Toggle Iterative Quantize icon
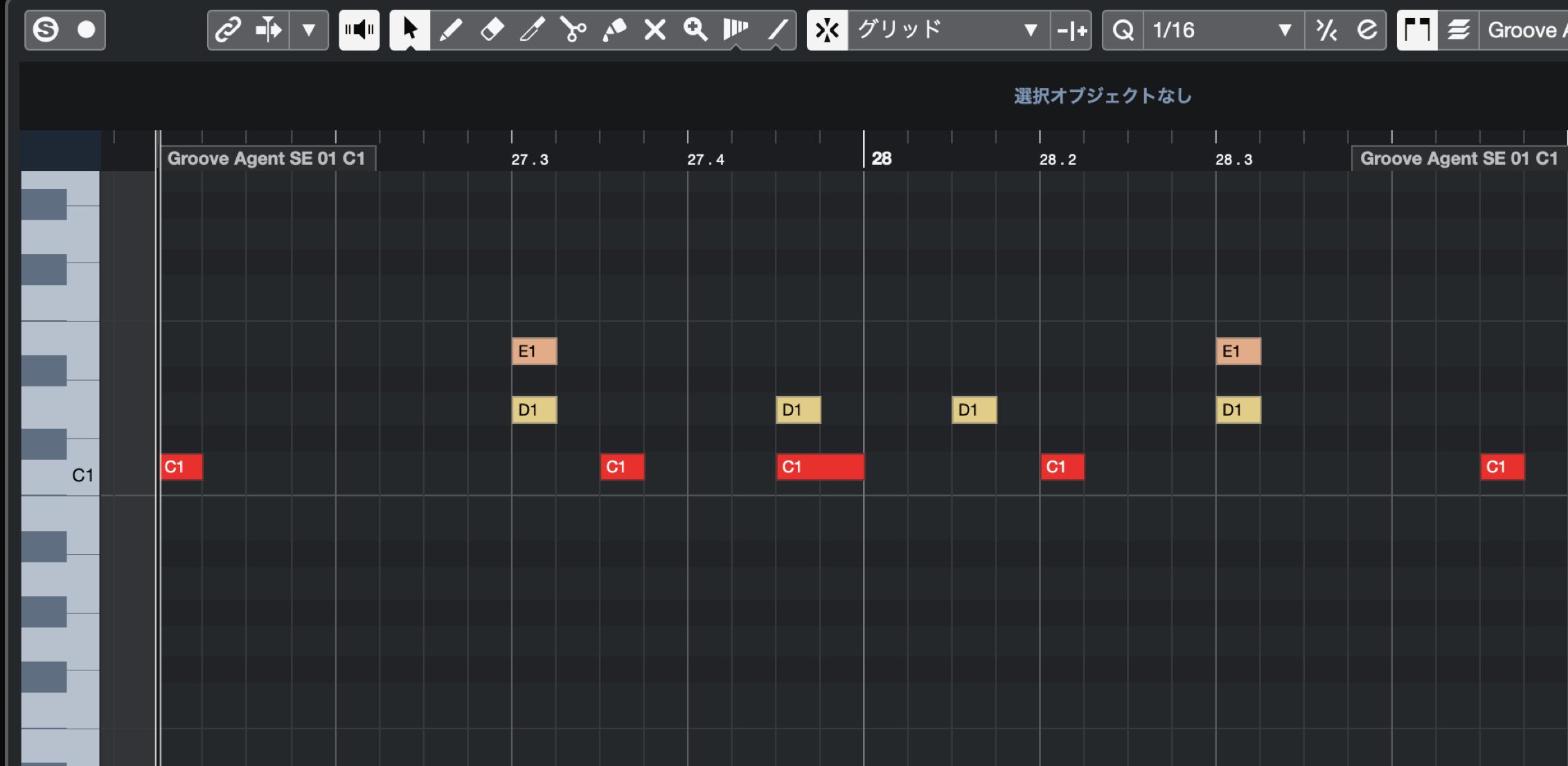The width and height of the screenshot is (1568, 766). [x=1326, y=30]
